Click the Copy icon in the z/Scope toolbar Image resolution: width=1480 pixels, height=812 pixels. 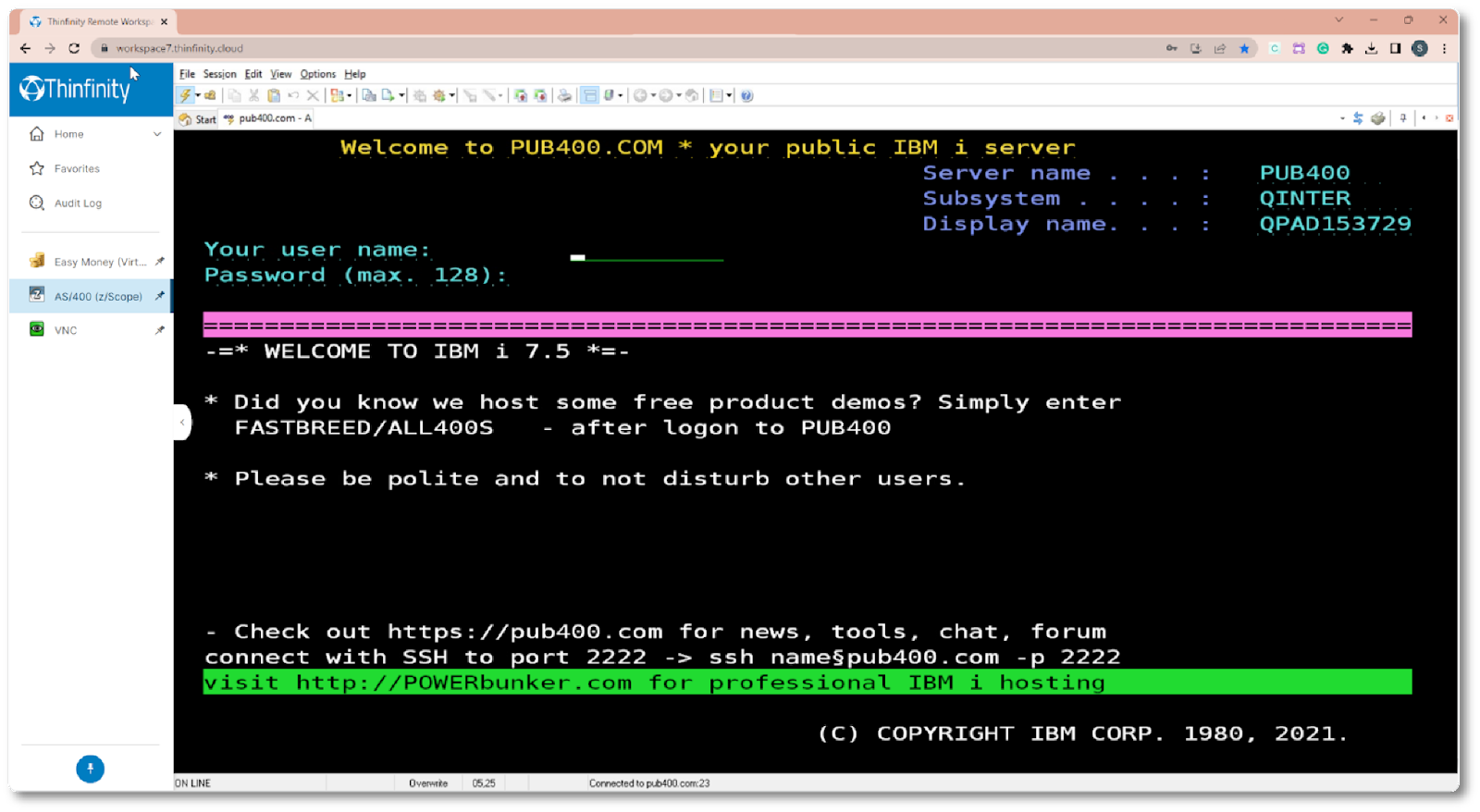click(234, 95)
